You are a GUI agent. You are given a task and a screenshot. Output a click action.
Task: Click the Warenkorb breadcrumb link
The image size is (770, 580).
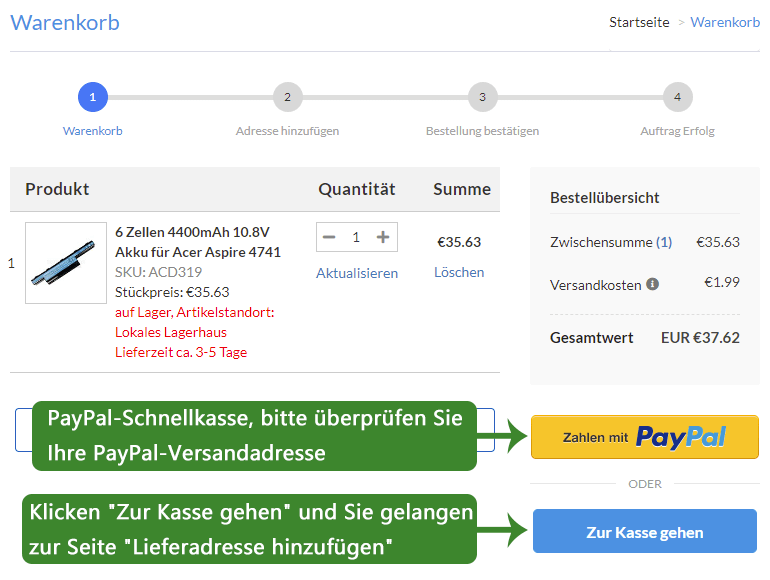tap(725, 22)
